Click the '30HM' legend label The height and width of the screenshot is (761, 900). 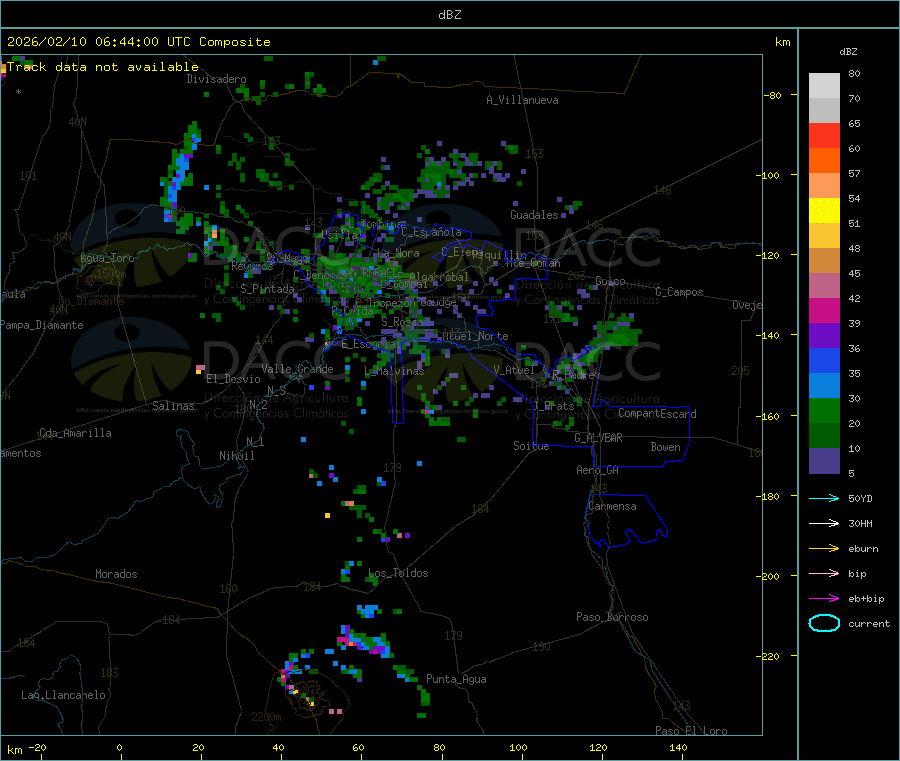pyautogui.click(x=860, y=523)
